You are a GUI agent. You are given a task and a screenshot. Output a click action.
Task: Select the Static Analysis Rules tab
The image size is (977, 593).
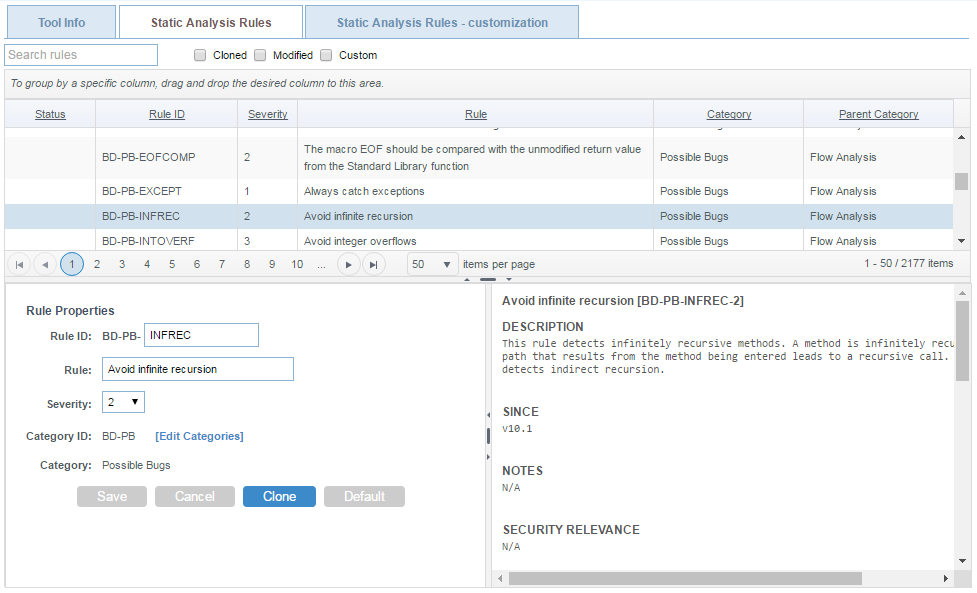tap(211, 22)
